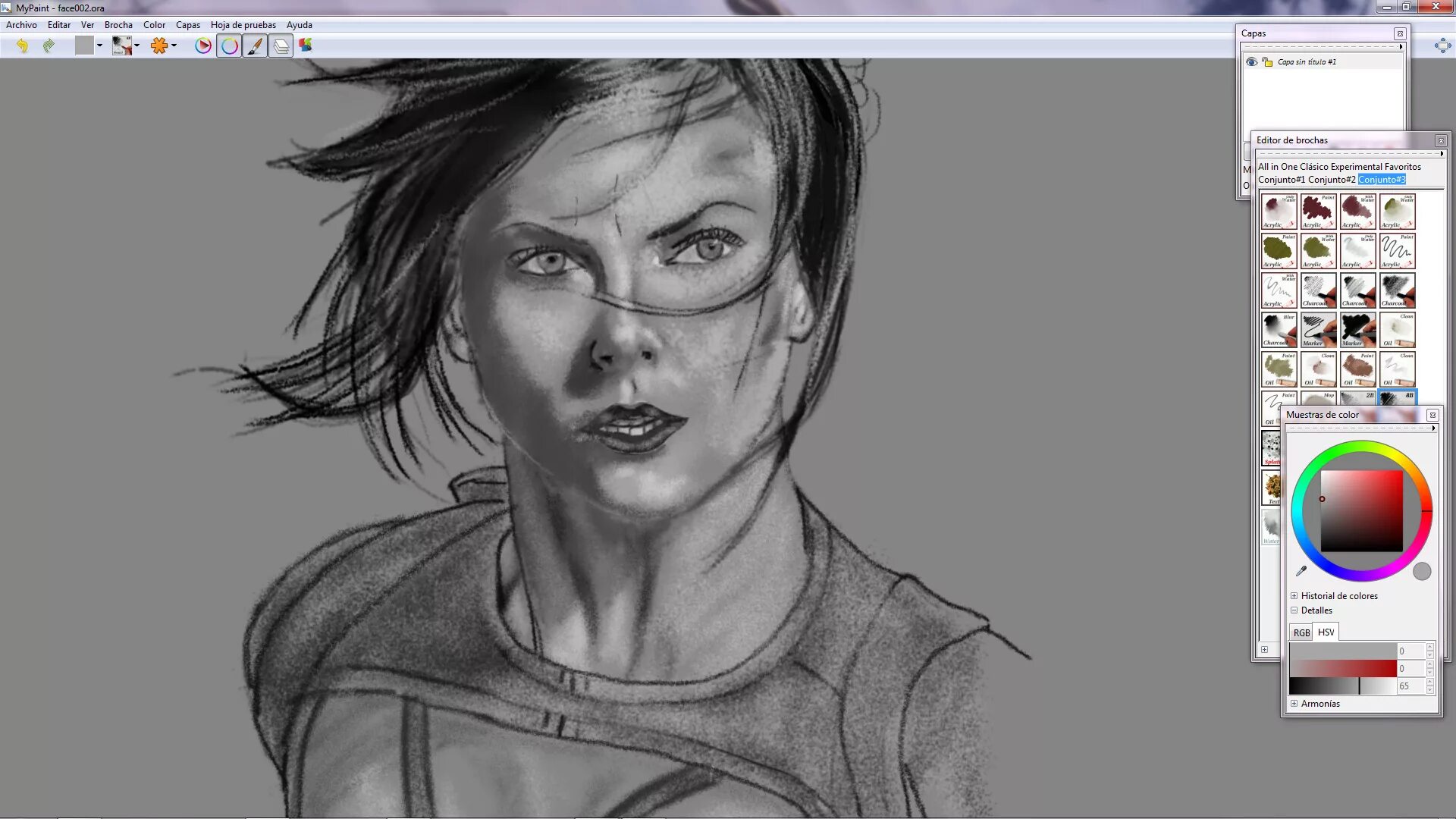Click the fullscreen arrows icon at toolbar right

1442,46
